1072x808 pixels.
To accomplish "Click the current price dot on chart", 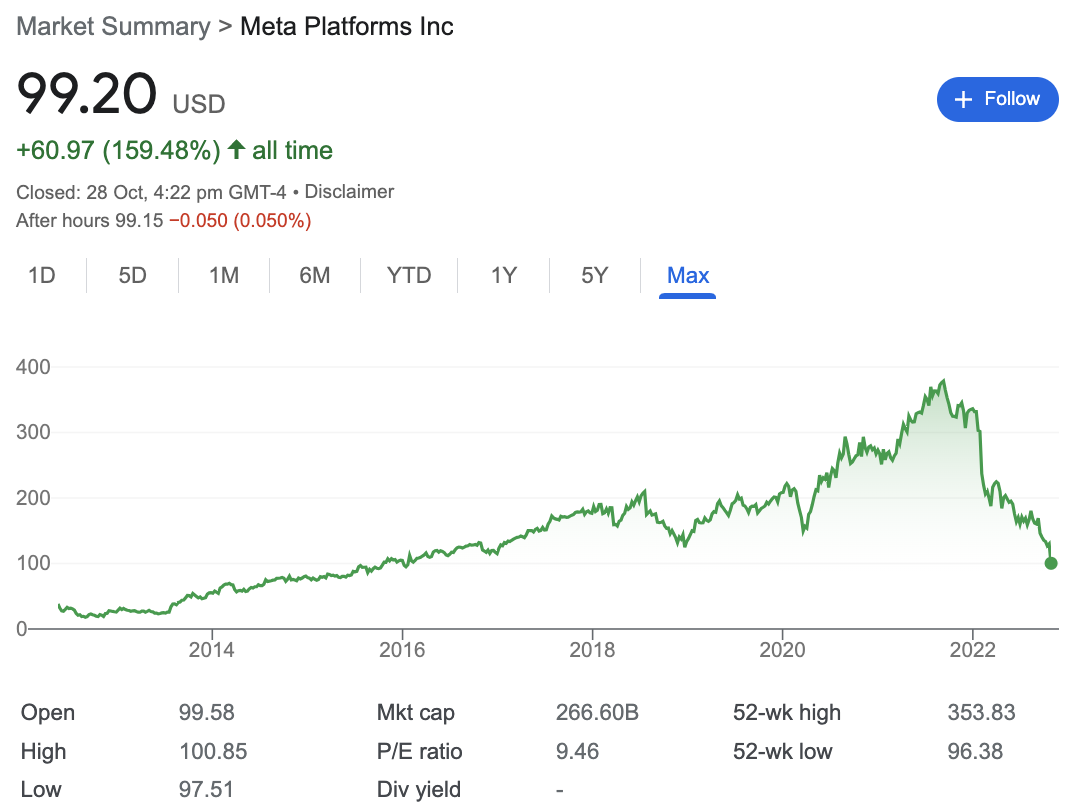I will point(1051,563).
